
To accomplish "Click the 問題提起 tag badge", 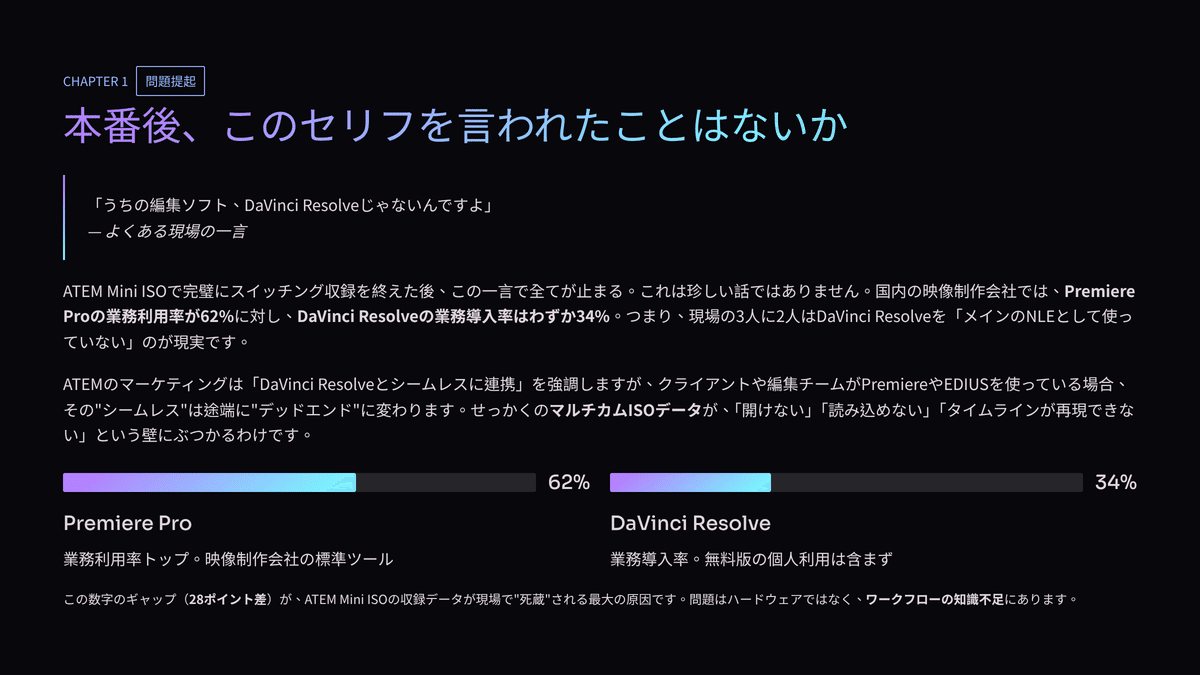I will click(x=170, y=81).
